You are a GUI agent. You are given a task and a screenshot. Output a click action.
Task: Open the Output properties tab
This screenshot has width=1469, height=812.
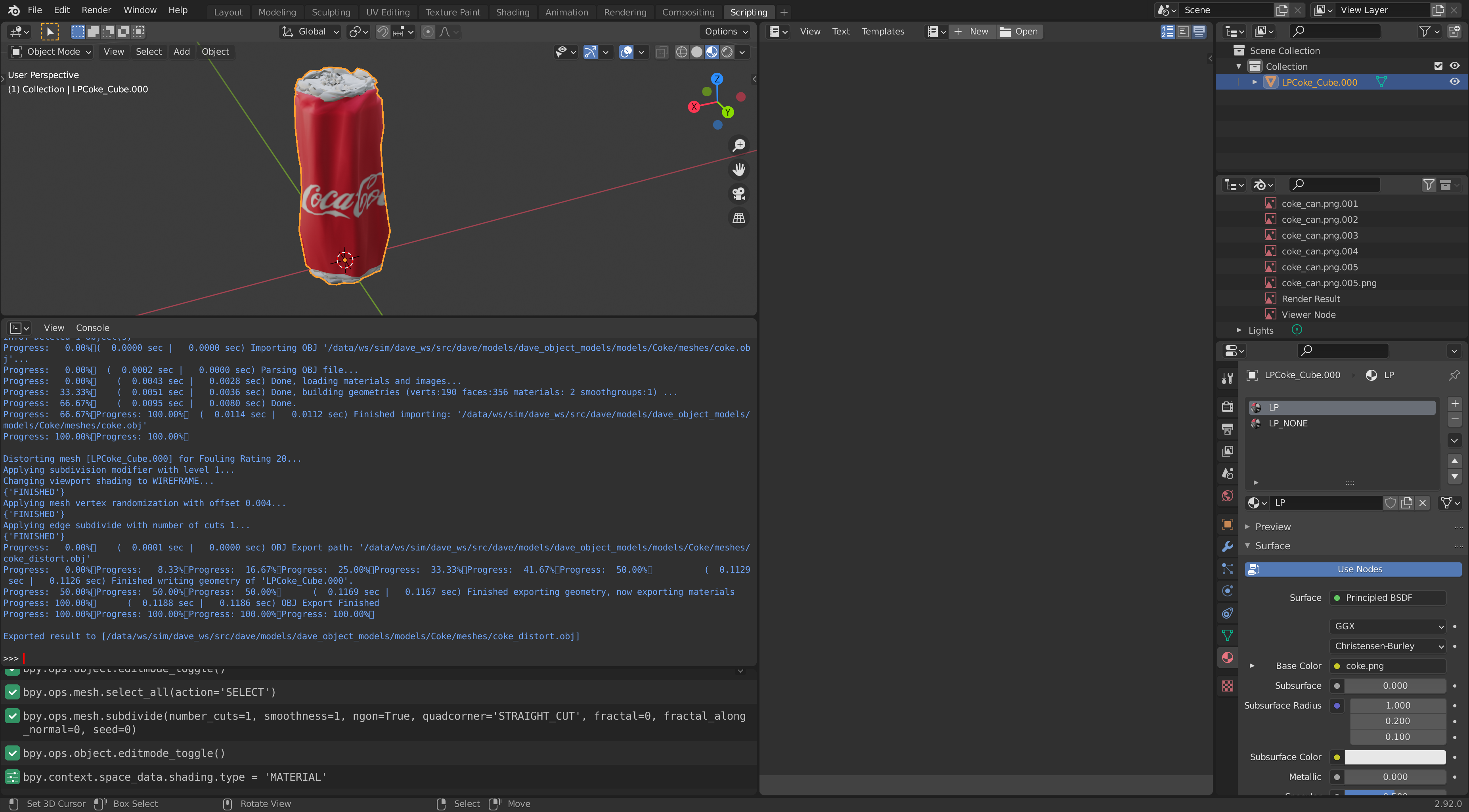click(1228, 429)
